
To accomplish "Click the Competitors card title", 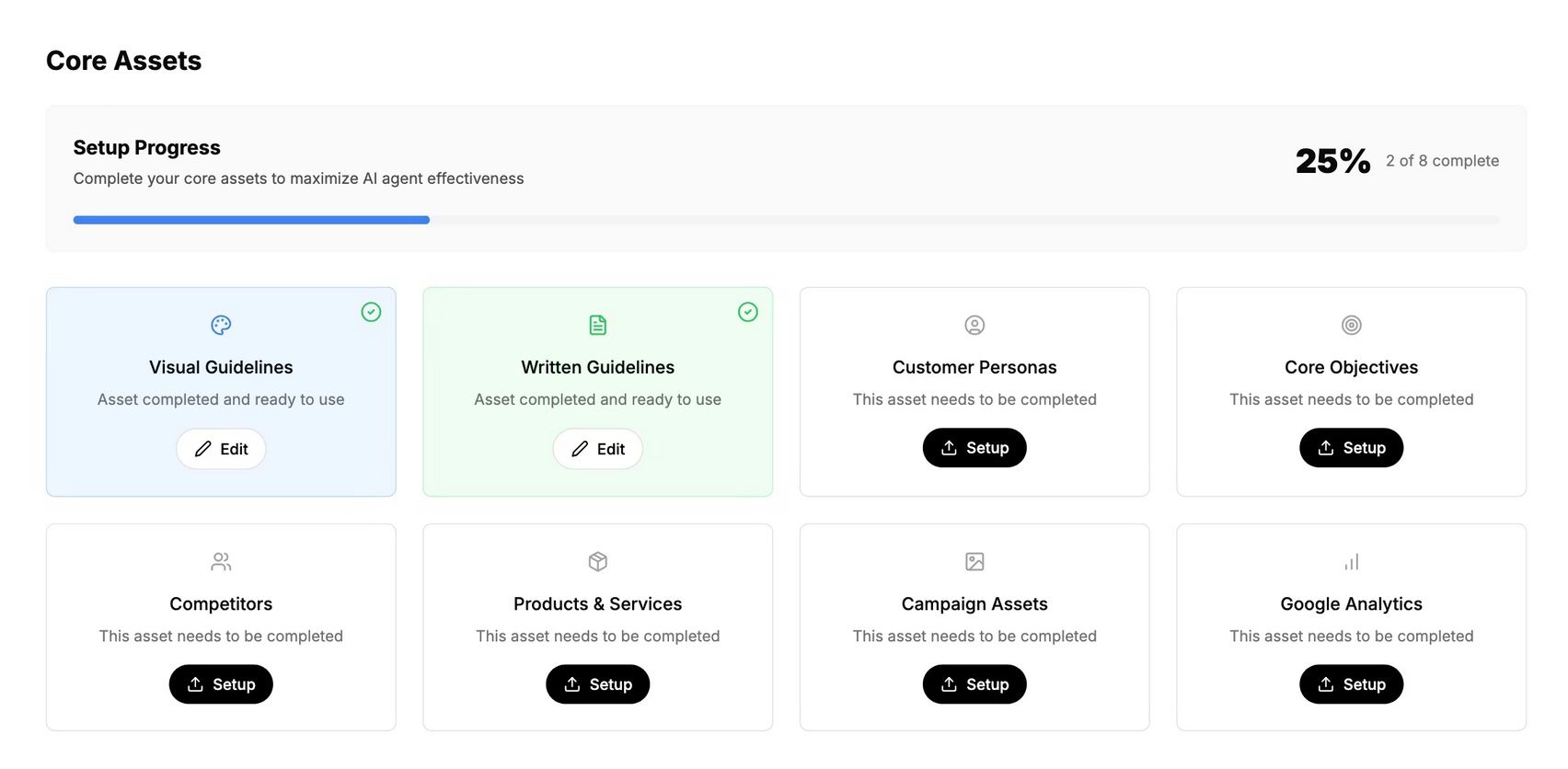I will (x=221, y=604).
